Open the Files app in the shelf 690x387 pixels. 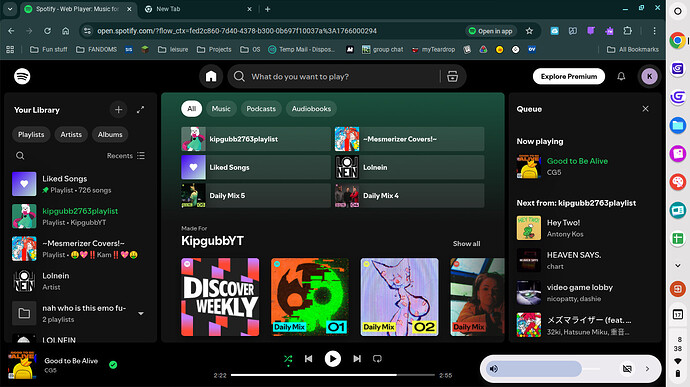pos(678,125)
